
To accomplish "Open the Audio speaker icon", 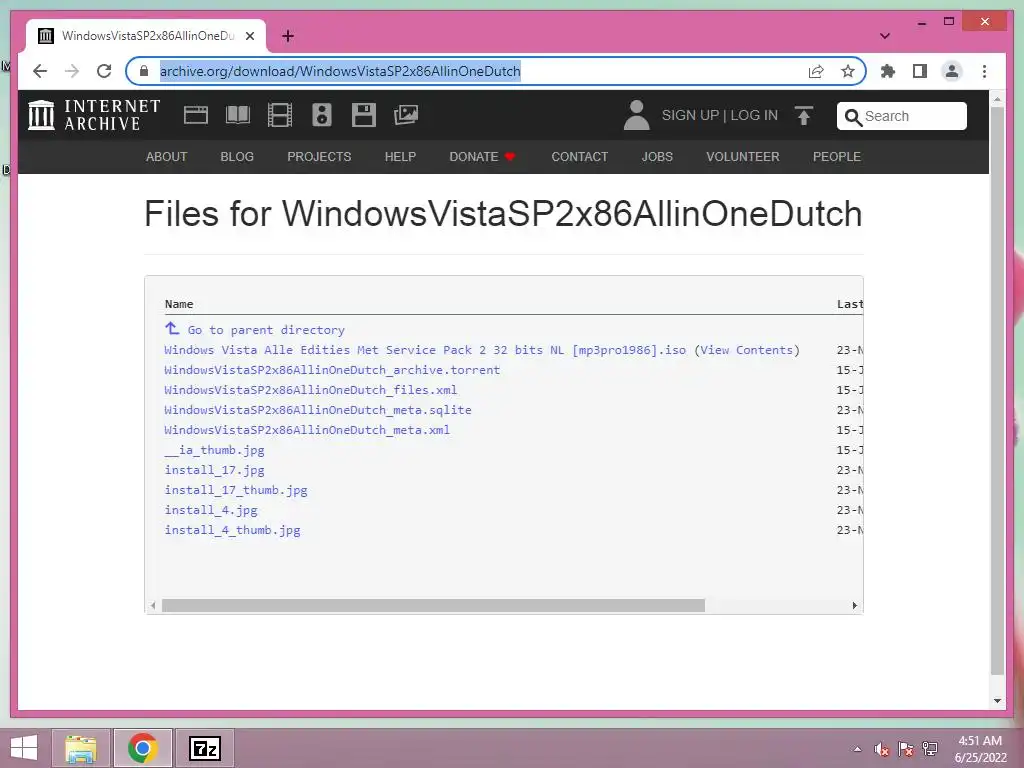I will pyautogui.click(x=321, y=115).
